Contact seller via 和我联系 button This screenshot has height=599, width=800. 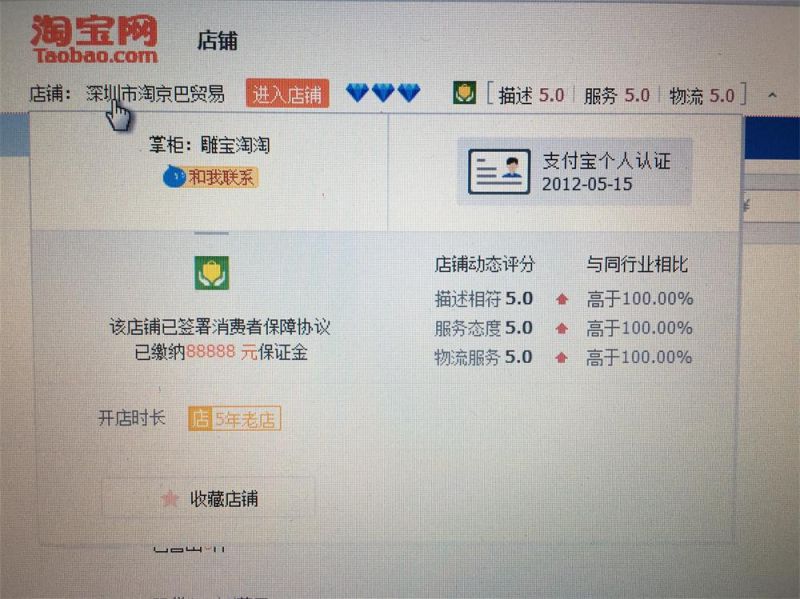(x=210, y=177)
